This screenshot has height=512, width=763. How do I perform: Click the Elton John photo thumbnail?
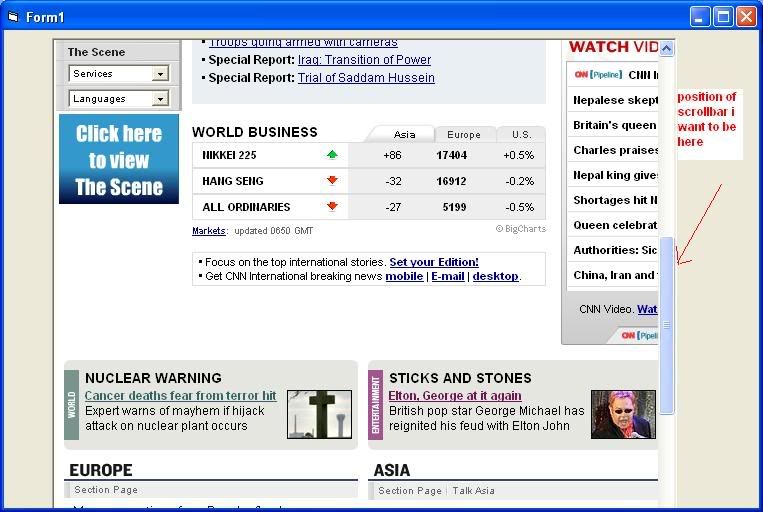click(623, 414)
